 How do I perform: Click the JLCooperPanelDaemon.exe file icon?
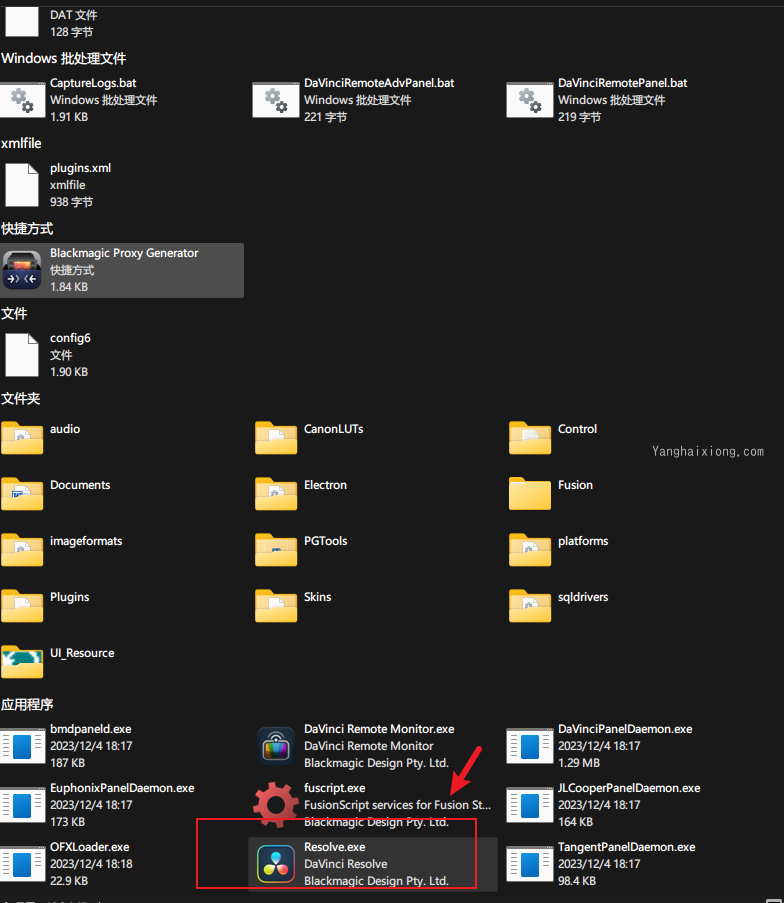coord(529,805)
